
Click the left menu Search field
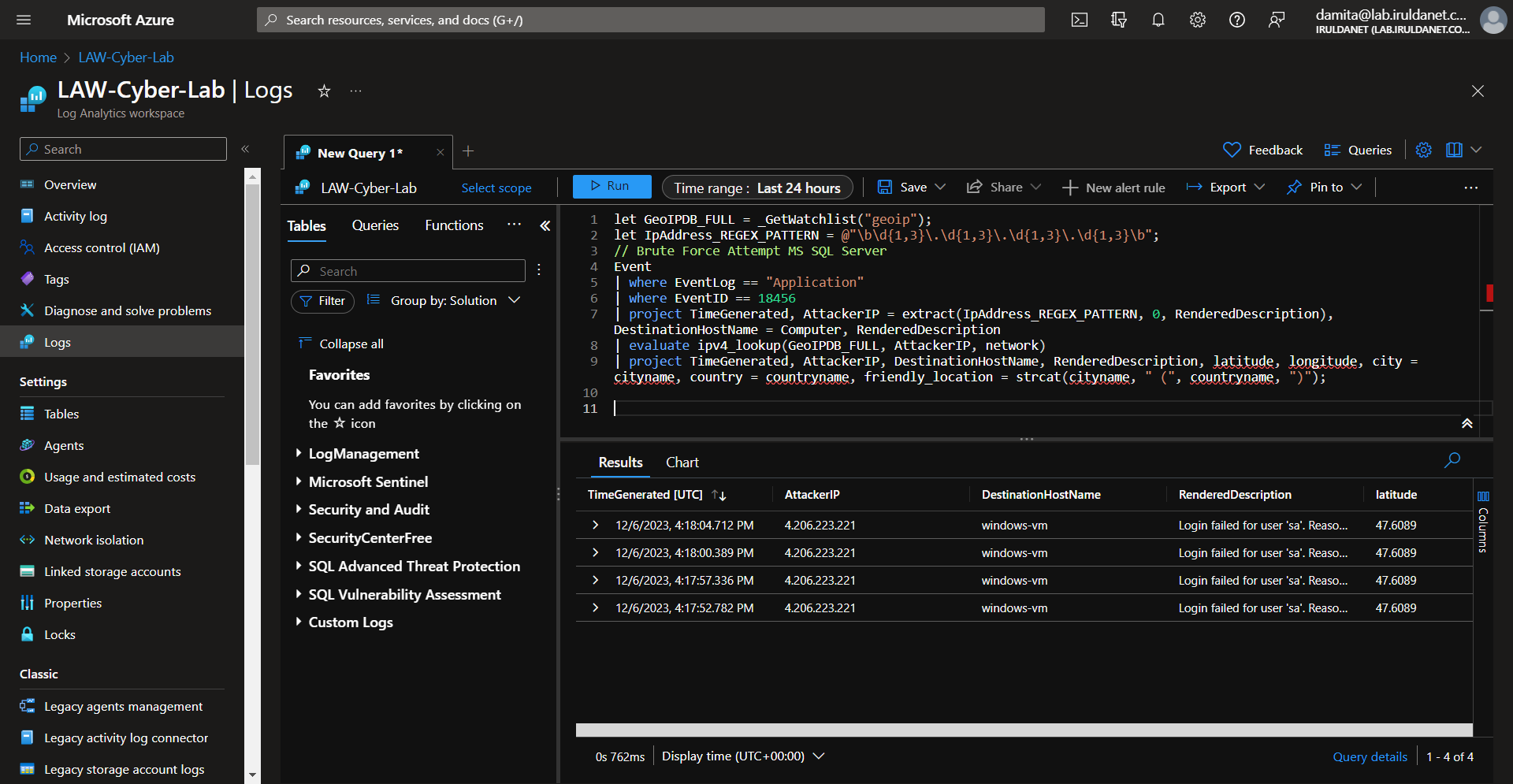point(123,149)
